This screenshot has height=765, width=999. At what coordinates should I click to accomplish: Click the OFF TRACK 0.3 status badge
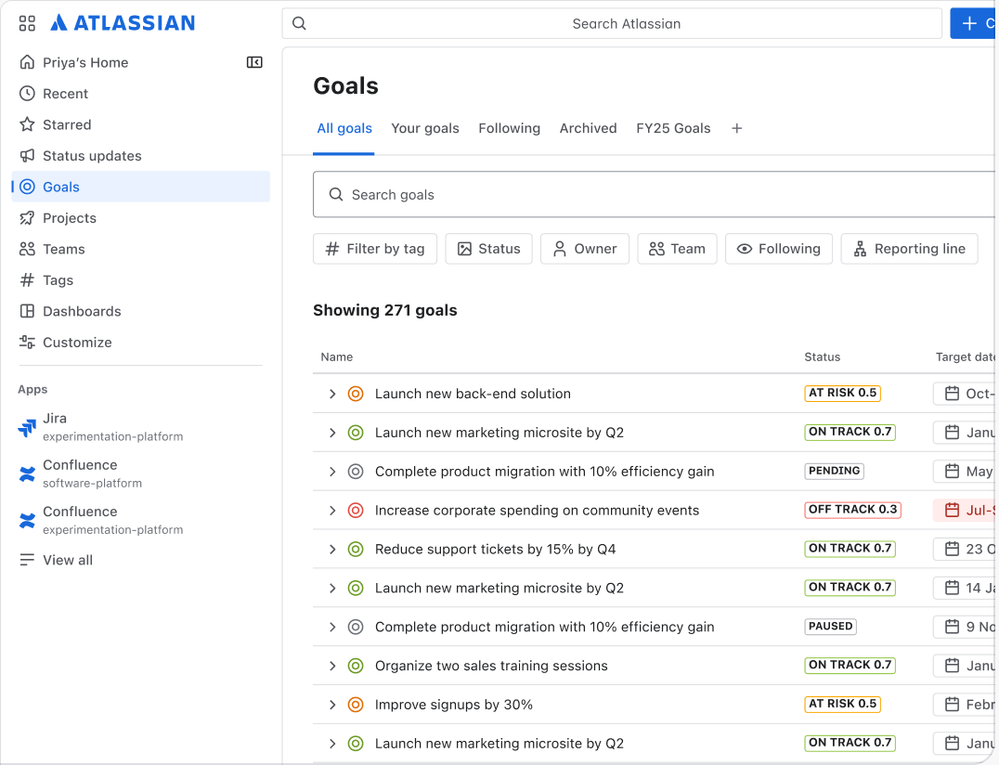pyautogui.click(x=852, y=510)
